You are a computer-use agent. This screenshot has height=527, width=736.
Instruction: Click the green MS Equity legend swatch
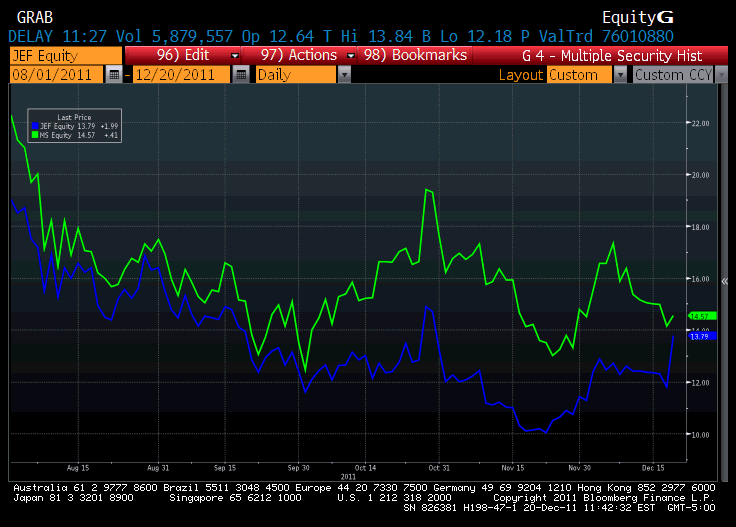pos(35,135)
